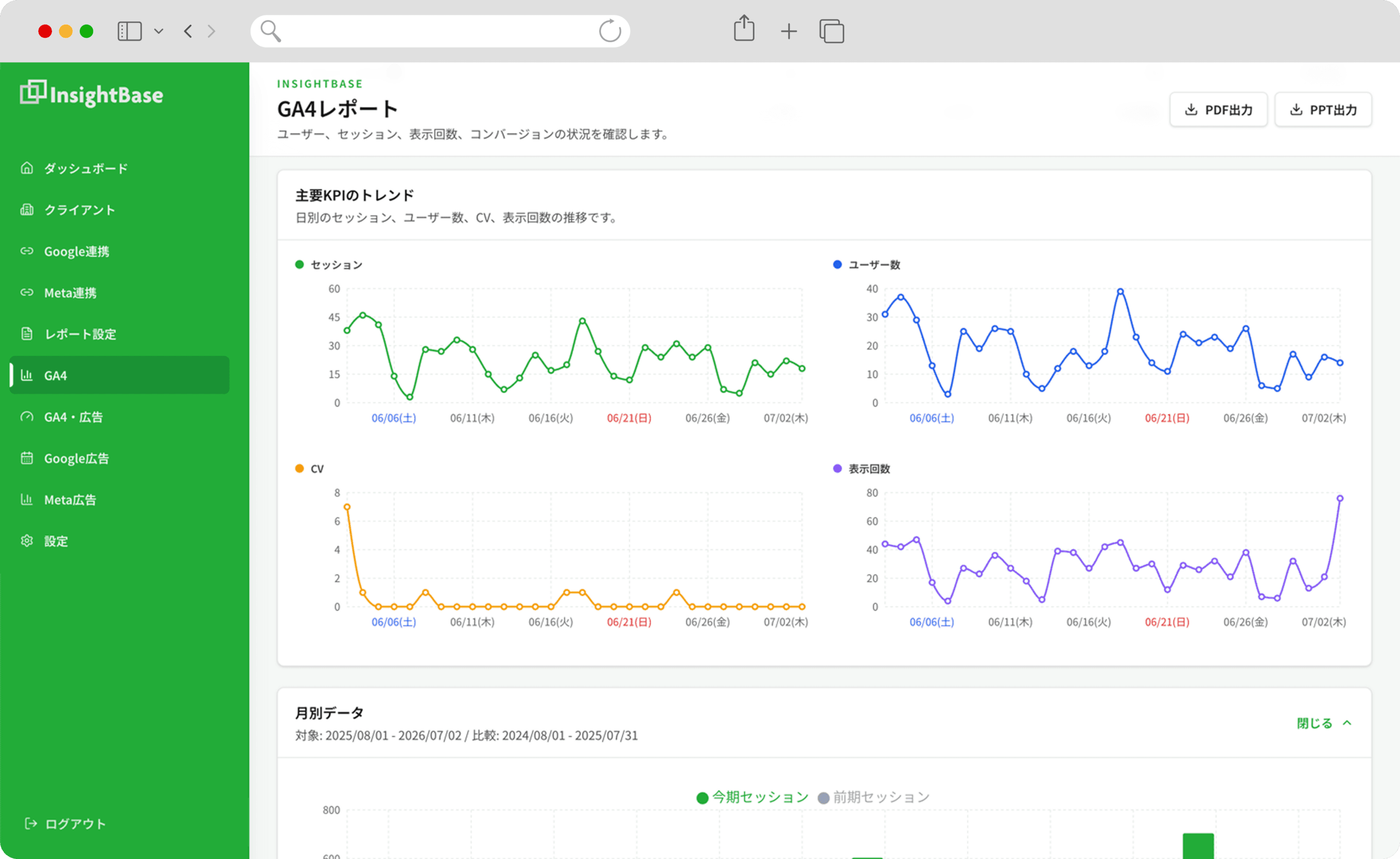Screen dimensions: 1400x859
Task: Open the 設定 menu item
Action: coord(119,541)
